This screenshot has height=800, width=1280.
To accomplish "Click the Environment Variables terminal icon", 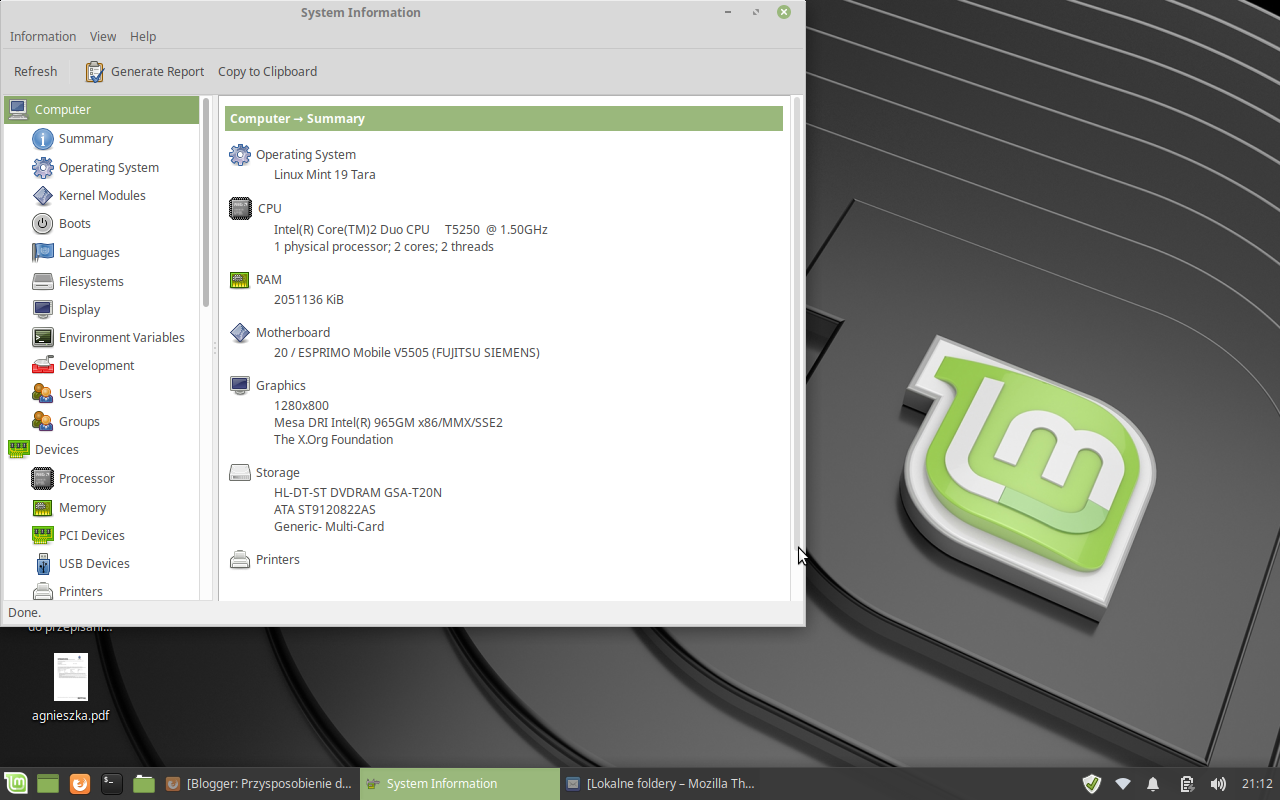I will click(42, 337).
